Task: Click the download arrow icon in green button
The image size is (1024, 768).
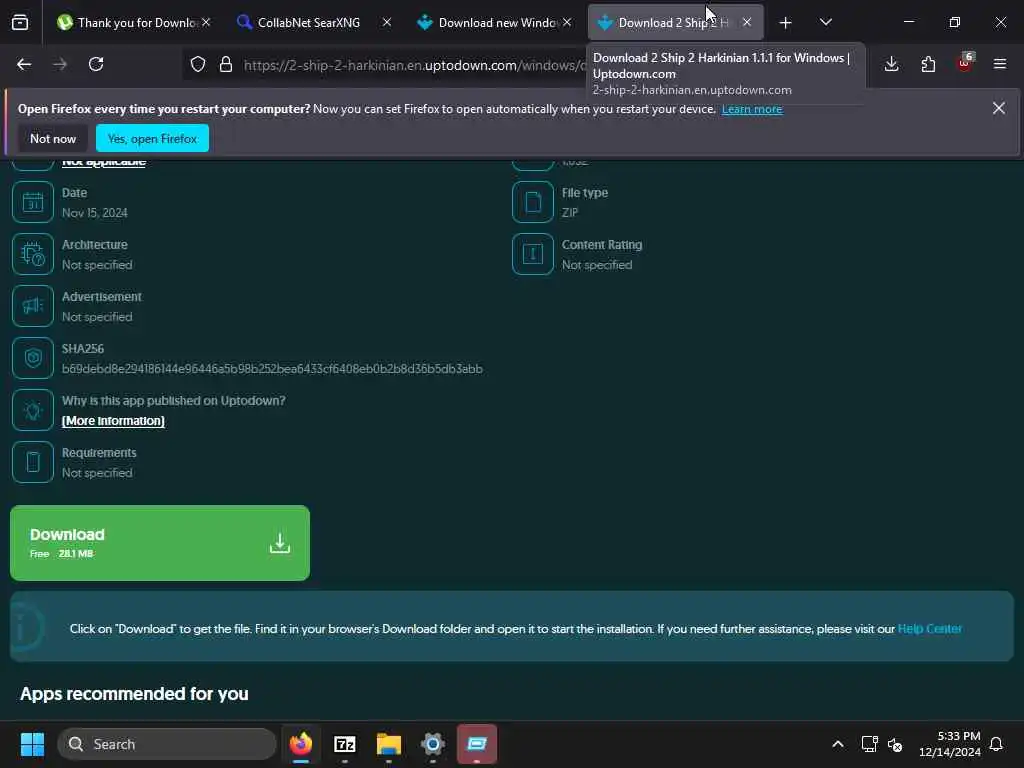Action: point(280,543)
